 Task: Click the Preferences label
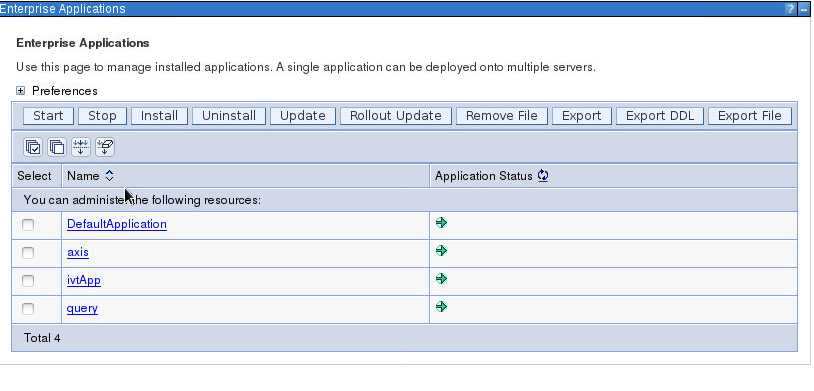click(x=65, y=91)
